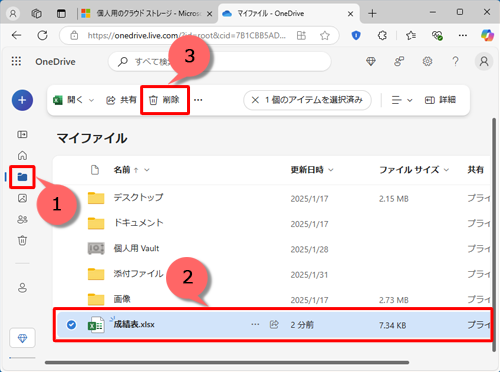Open browser extensions puzzle icon
500x372 pixels.
[382, 35]
